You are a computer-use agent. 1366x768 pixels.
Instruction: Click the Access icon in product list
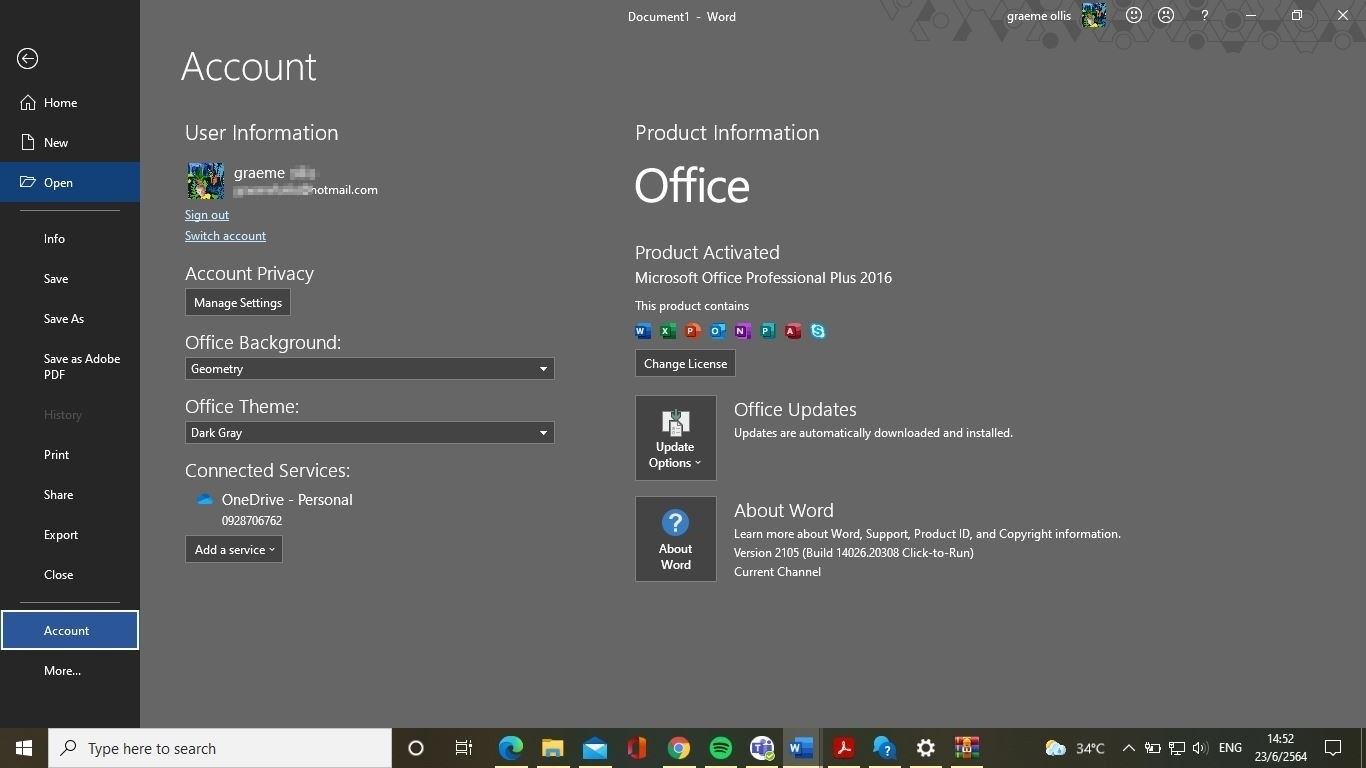coord(793,331)
